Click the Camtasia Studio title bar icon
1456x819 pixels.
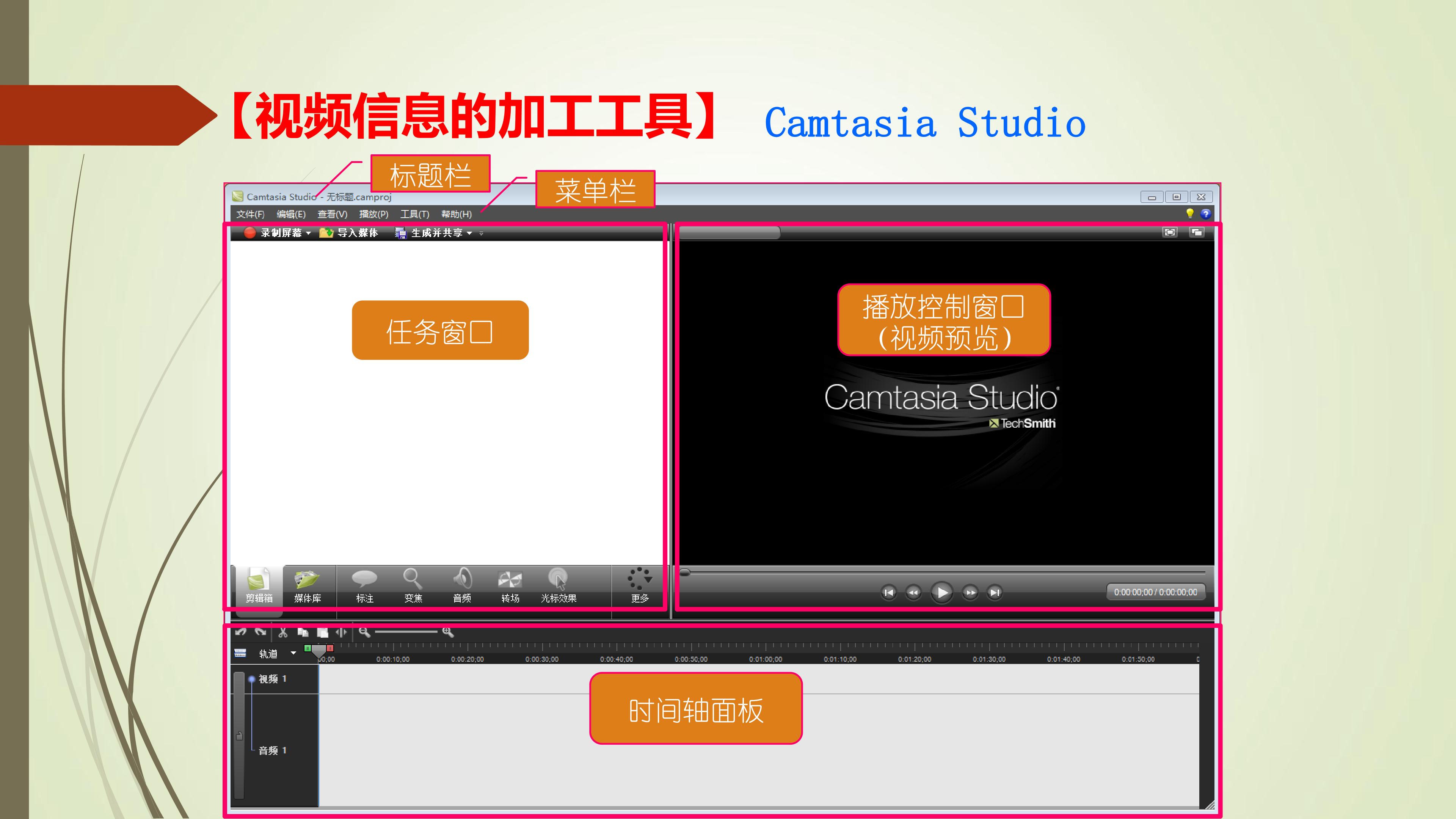(x=238, y=197)
